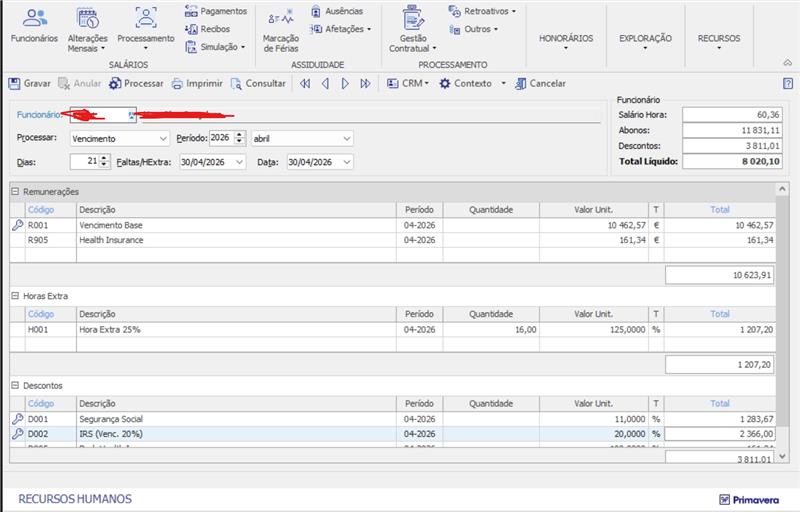Image resolution: width=800 pixels, height=512 pixels.
Task: Open the Processar Vencimento dropdown
Action: (163, 138)
